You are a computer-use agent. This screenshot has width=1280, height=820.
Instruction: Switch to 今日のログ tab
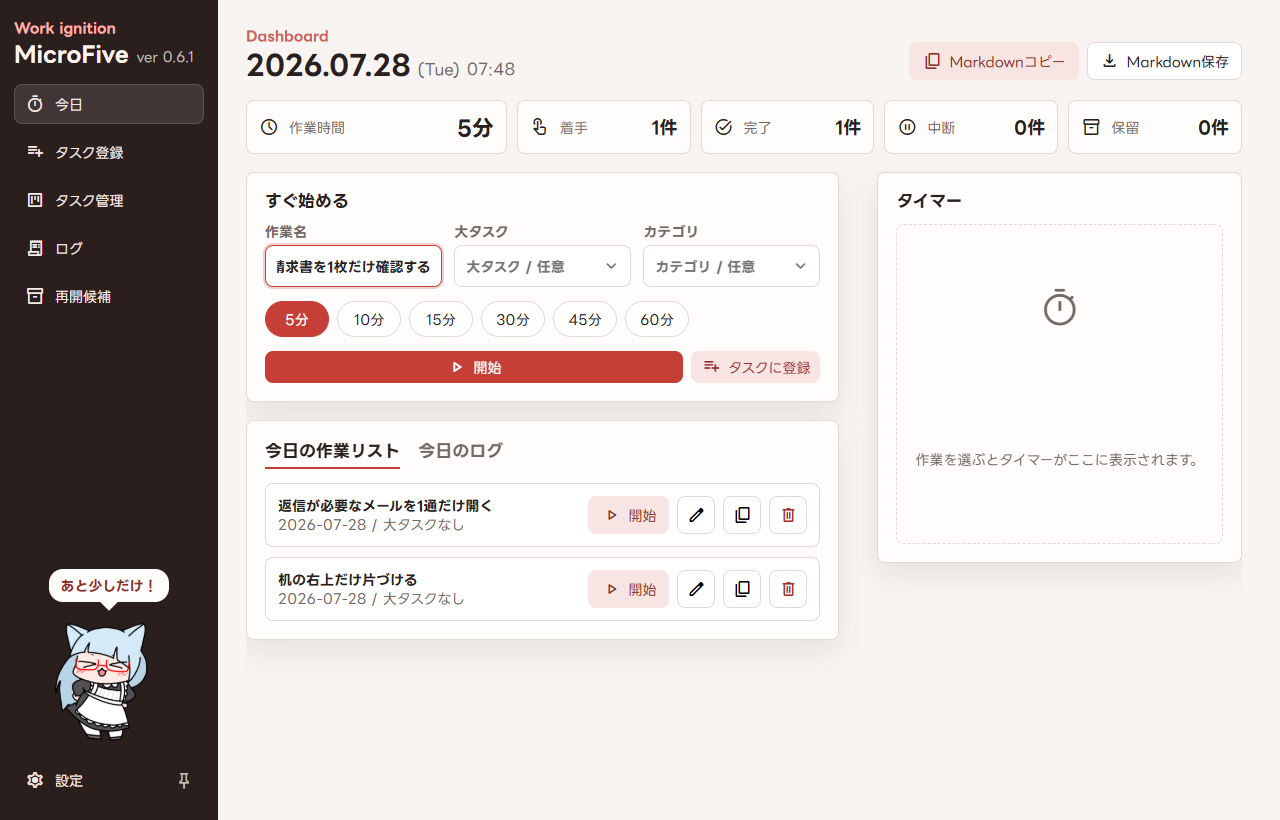click(x=460, y=451)
